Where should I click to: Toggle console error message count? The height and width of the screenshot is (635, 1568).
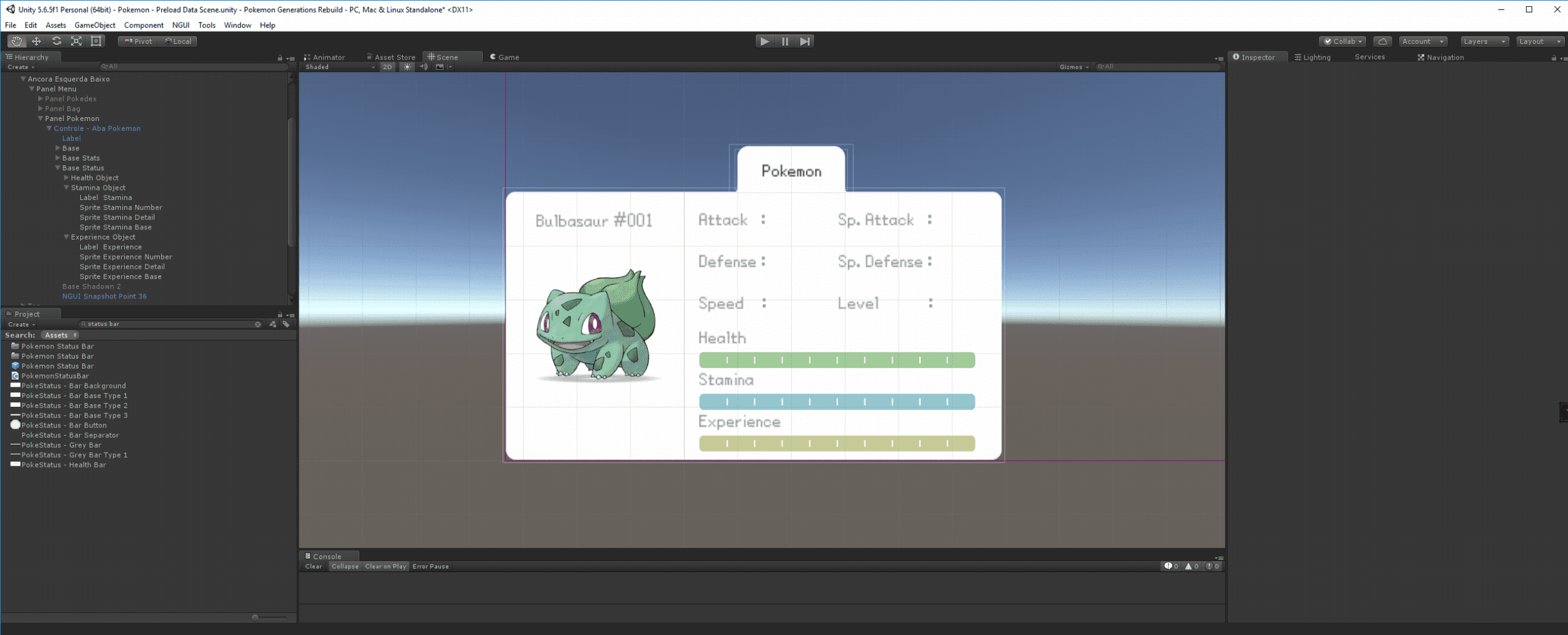point(1212,566)
